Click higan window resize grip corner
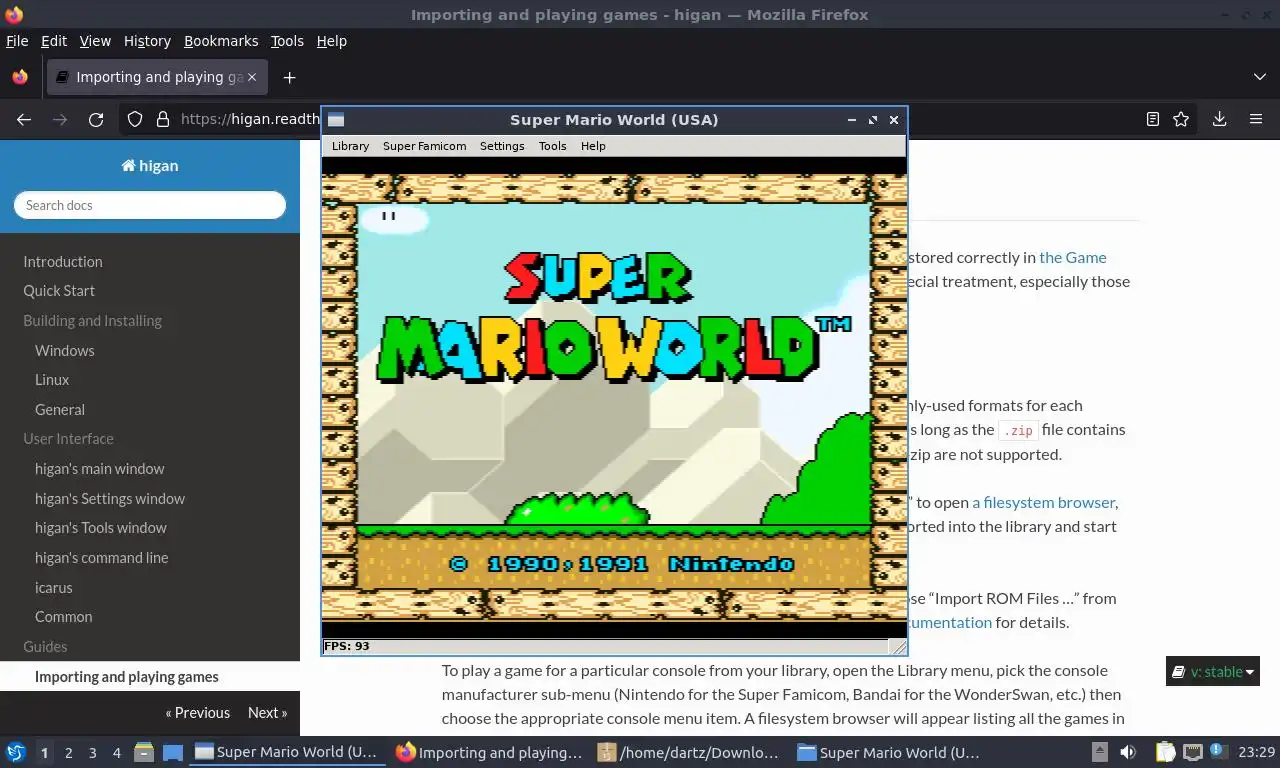This screenshot has height=768, width=1280. (897, 647)
